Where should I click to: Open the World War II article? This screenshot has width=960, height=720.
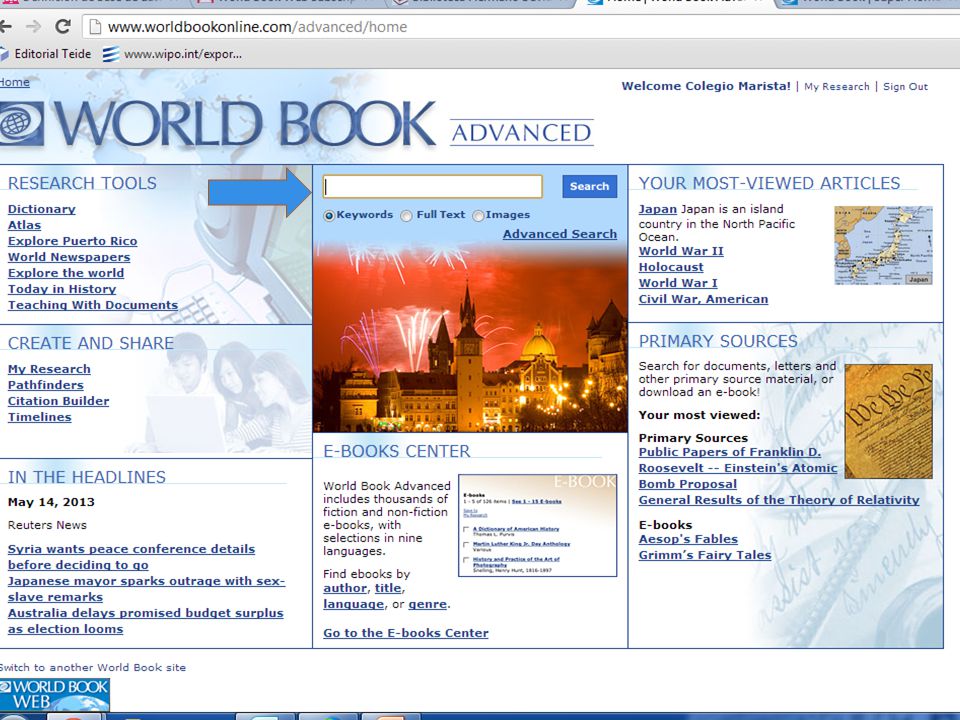681,250
